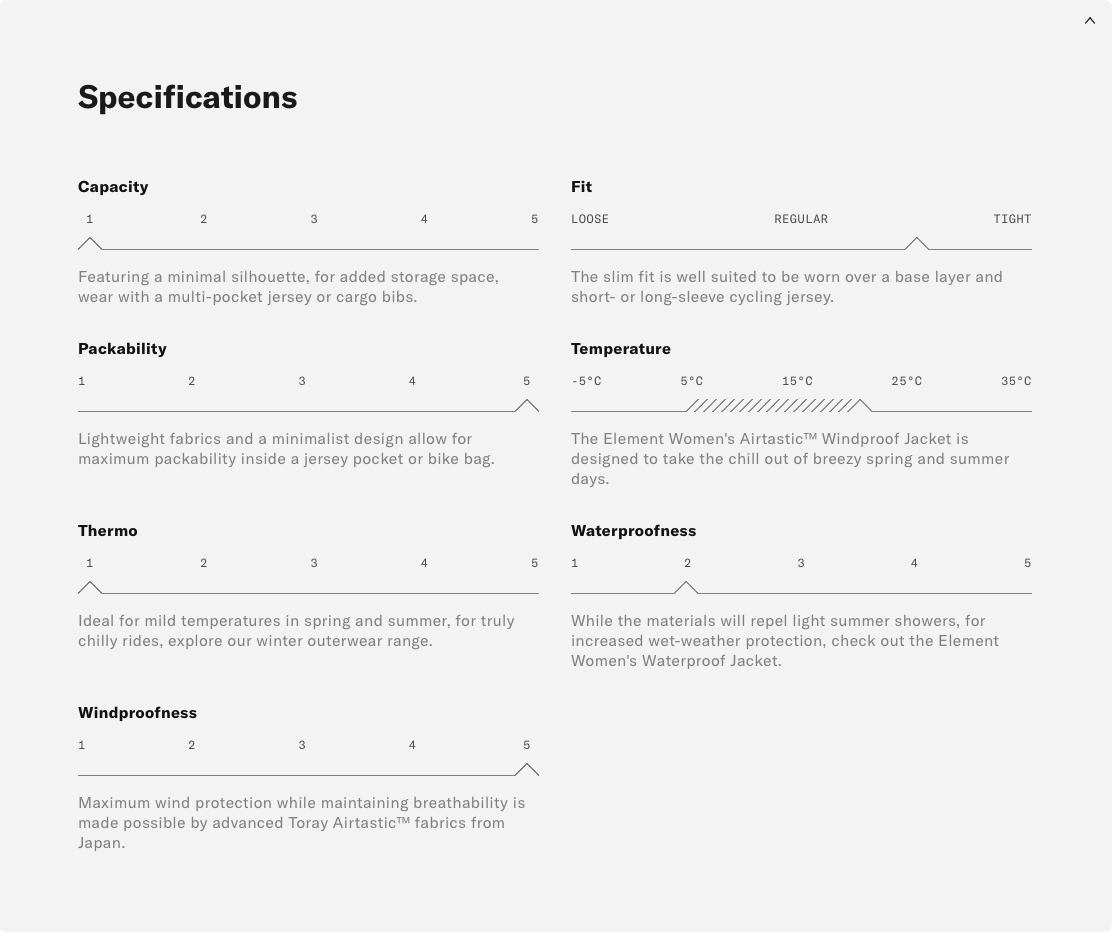Click the LOOSE label on Fit scale

coord(590,219)
